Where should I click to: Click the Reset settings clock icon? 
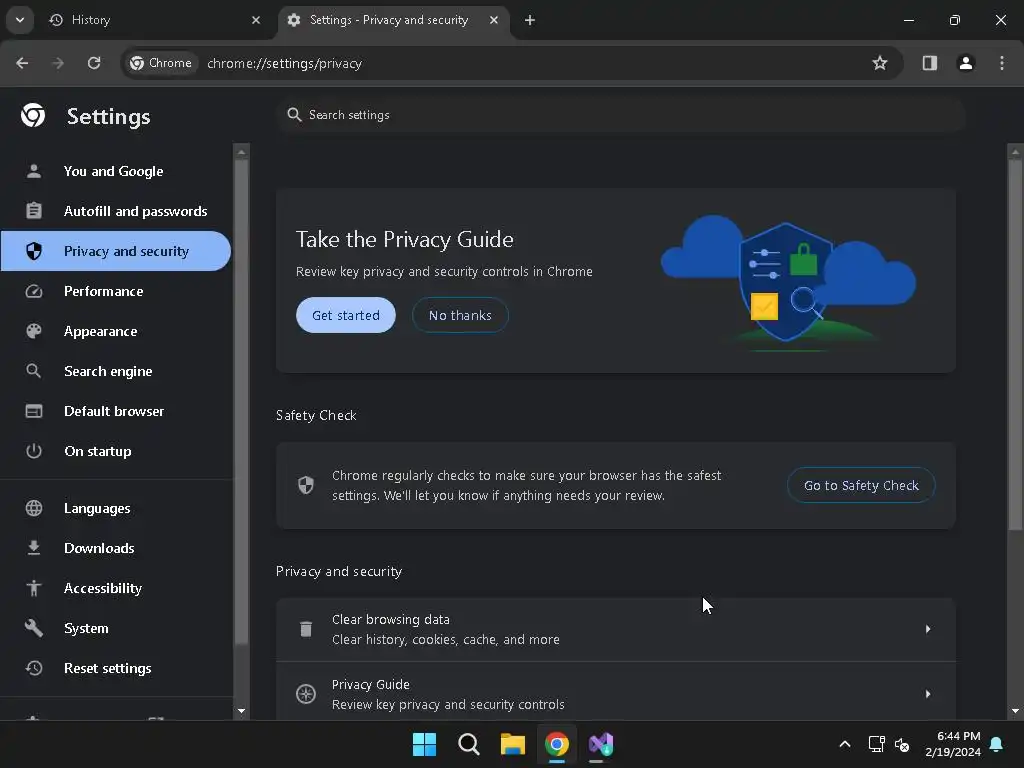33,668
